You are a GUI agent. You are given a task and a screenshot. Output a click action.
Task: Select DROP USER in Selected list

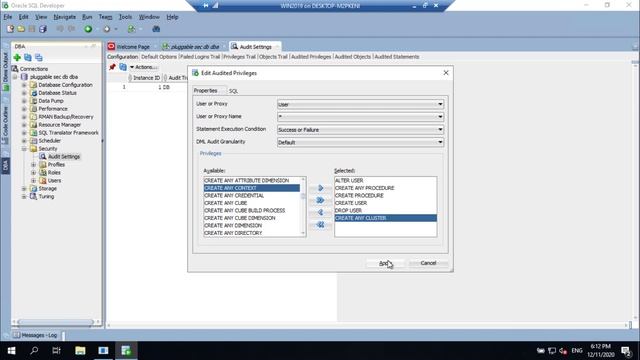click(x=385, y=211)
